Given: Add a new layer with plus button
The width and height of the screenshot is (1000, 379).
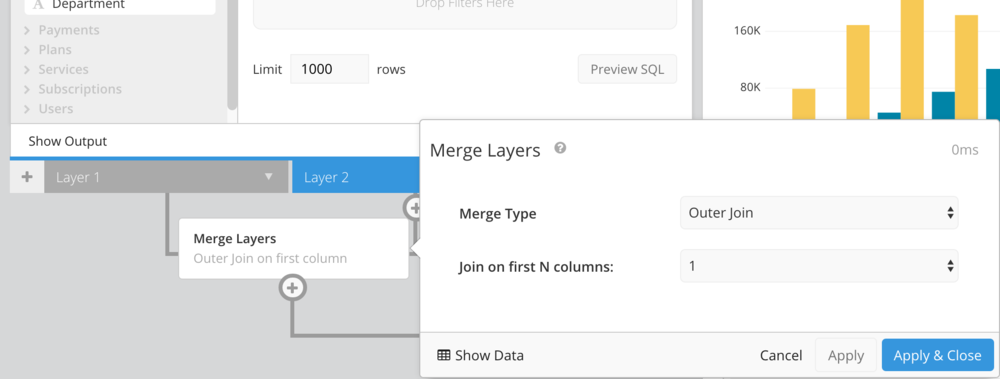Looking at the screenshot, I should [27, 177].
